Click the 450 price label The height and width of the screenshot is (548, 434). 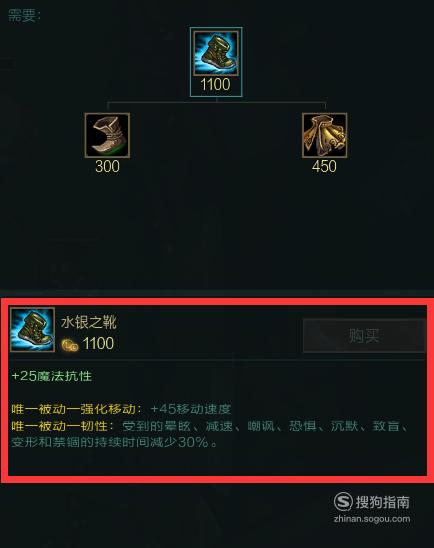pos(324,166)
